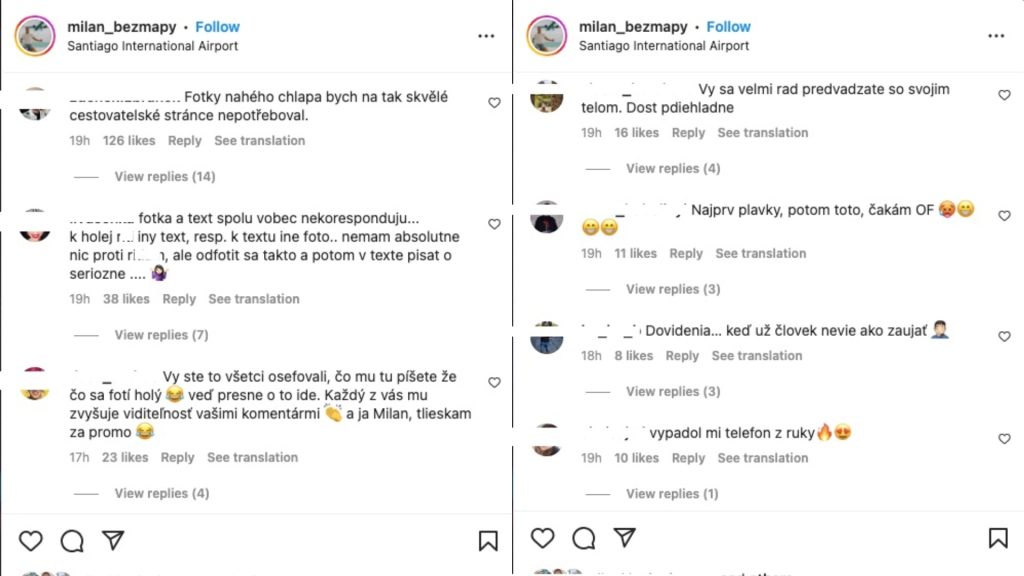The width and height of the screenshot is (1024, 576).
Task: Open Santiago International Airport location in right post
Action: (x=663, y=46)
